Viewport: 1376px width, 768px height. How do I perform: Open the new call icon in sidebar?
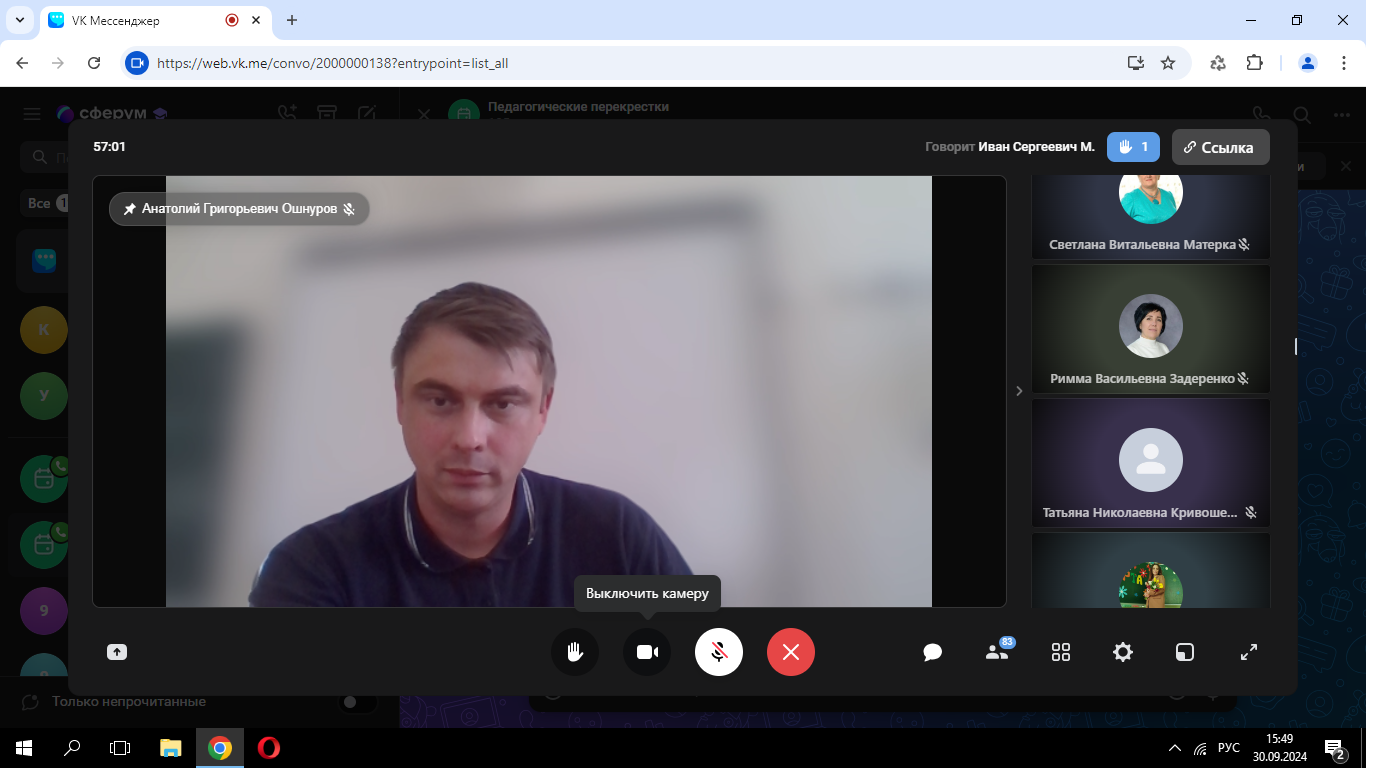(x=288, y=114)
